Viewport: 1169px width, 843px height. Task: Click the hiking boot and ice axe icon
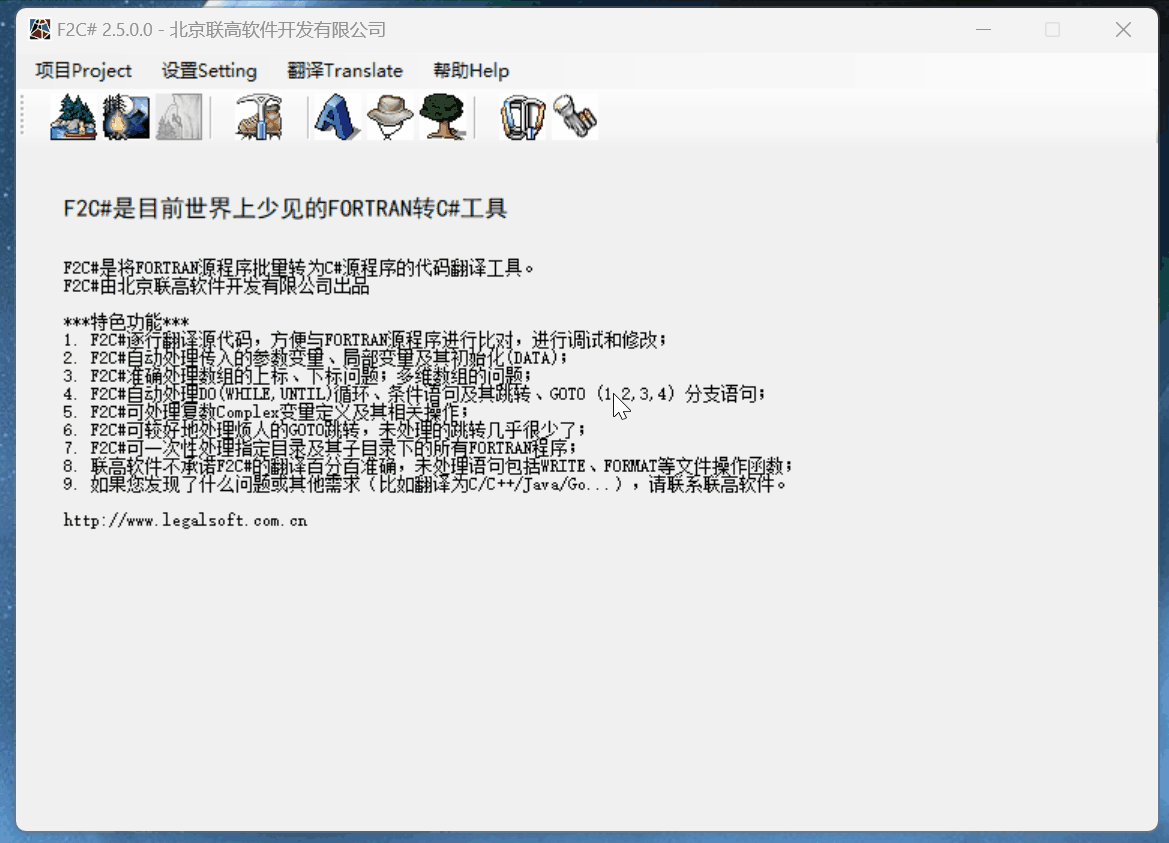[x=259, y=117]
